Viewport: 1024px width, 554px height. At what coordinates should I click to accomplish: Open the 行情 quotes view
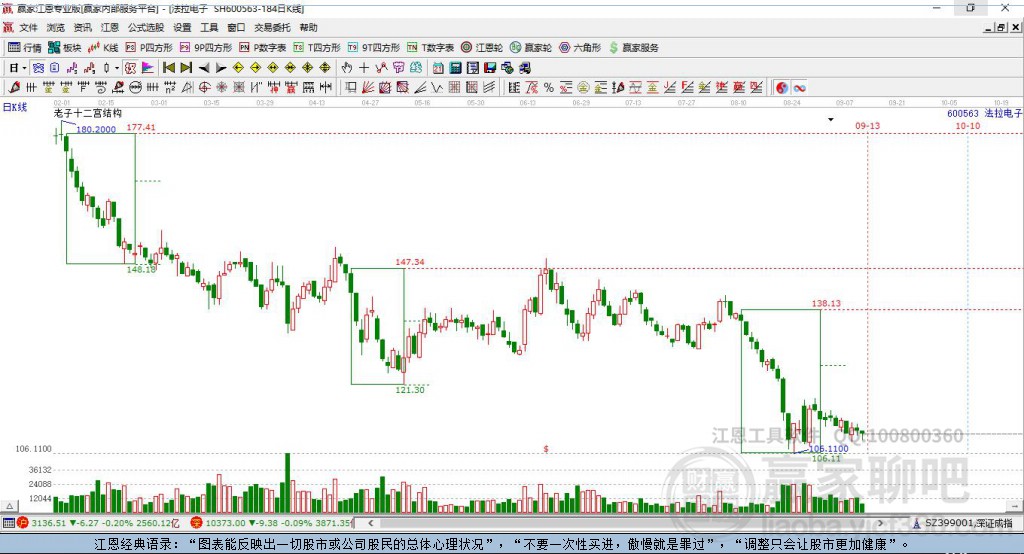[25, 48]
